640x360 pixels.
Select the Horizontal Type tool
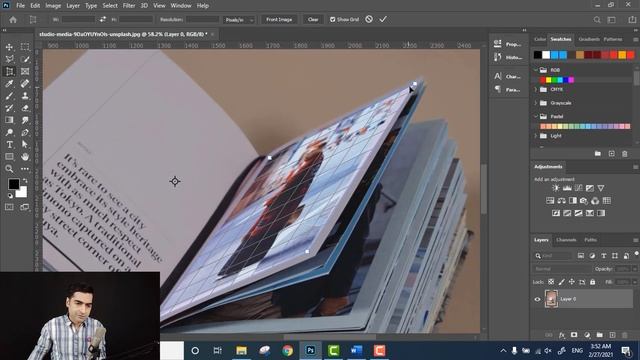click(x=9, y=144)
